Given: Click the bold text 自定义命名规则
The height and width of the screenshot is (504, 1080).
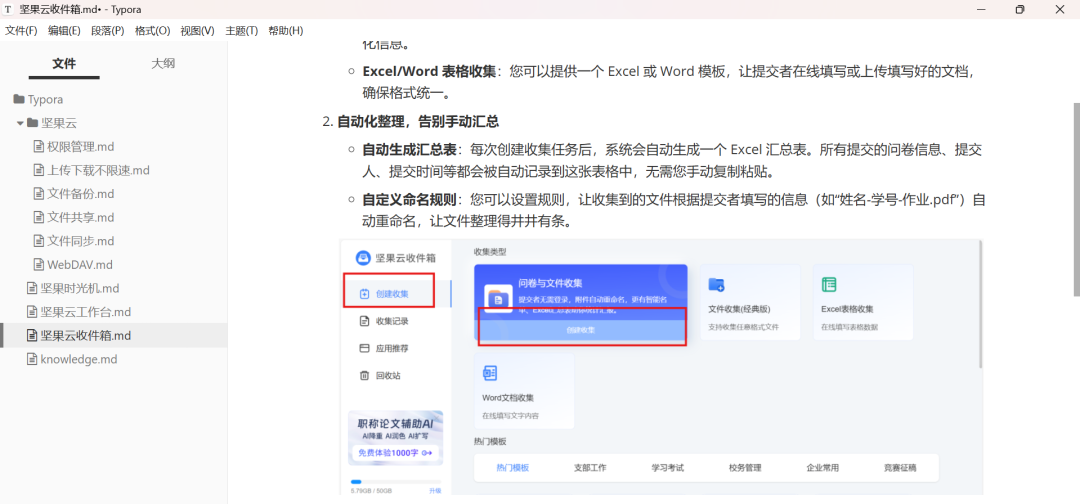Looking at the screenshot, I should tap(409, 200).
